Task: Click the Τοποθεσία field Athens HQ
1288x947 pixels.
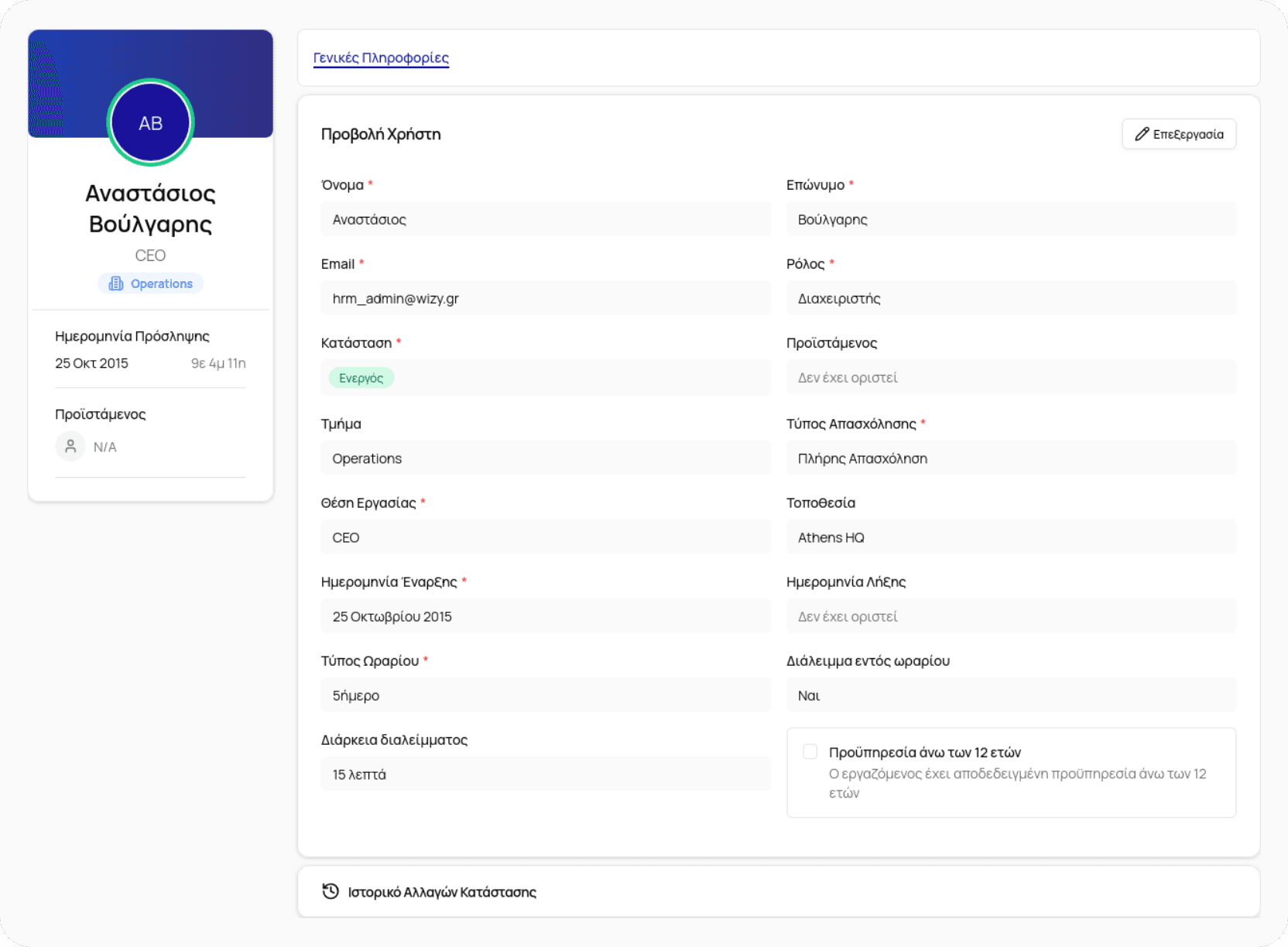Action: pos(1010,537)
